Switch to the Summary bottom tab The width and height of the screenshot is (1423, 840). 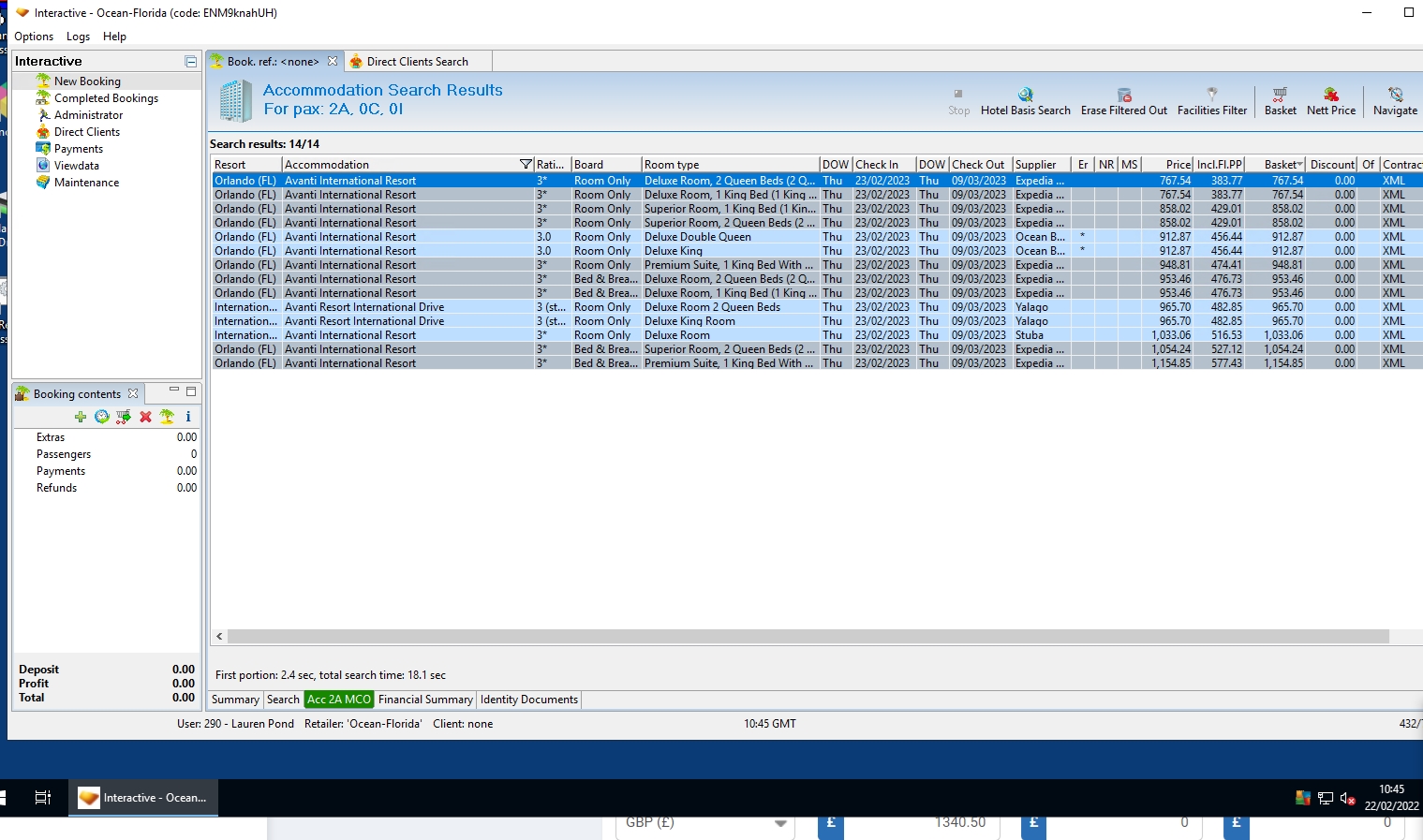coord(235,700)
